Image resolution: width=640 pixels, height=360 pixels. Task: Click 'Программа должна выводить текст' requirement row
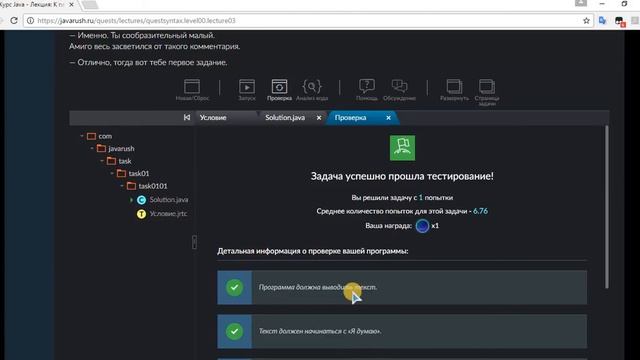pos(402,287)
